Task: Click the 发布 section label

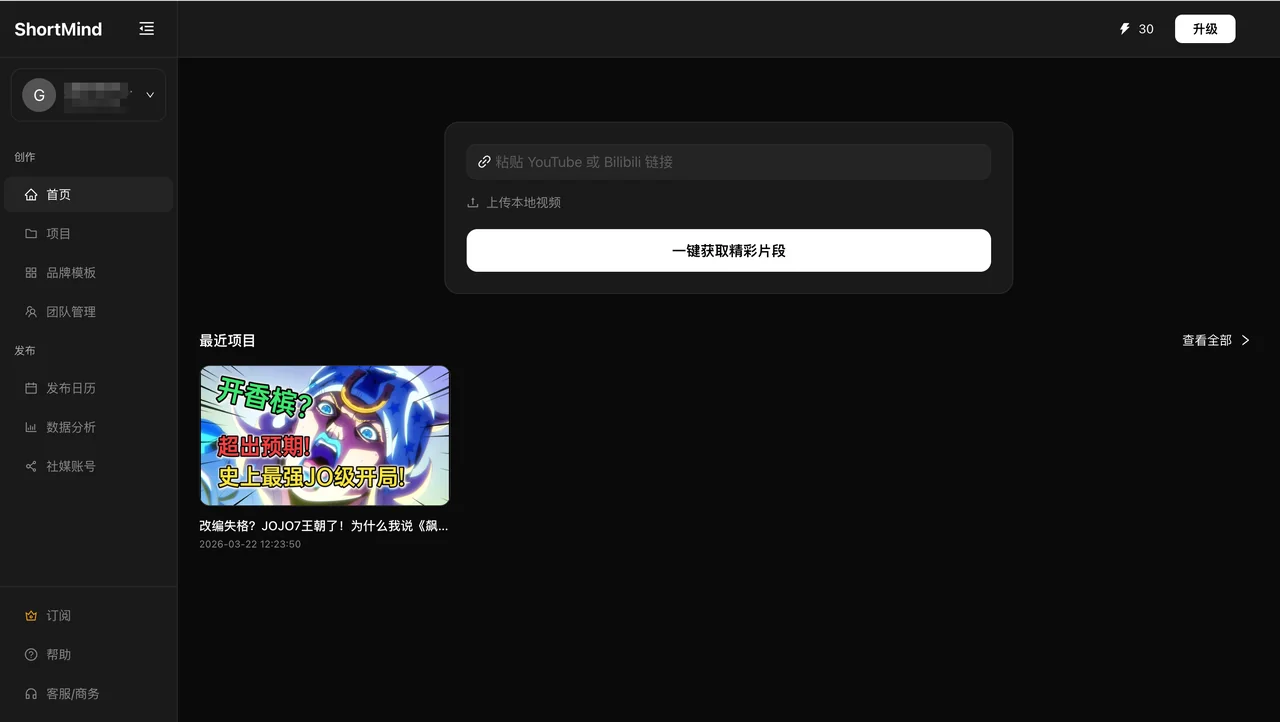Action: point(25,351)
